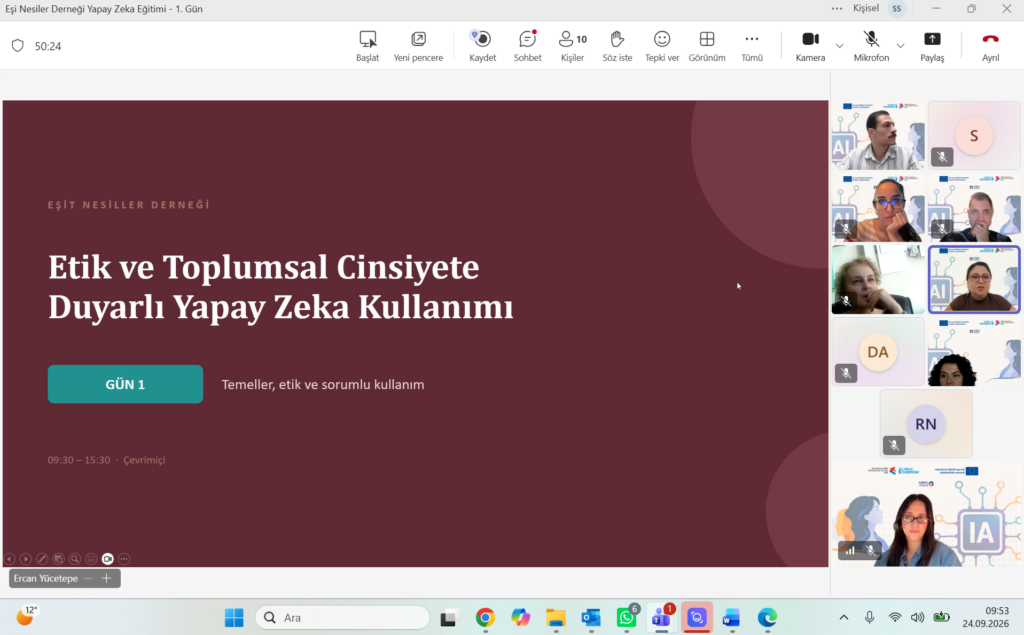
Task: Select mustached man's video tile
Action: pyautogui.click(x=878, y=135)
